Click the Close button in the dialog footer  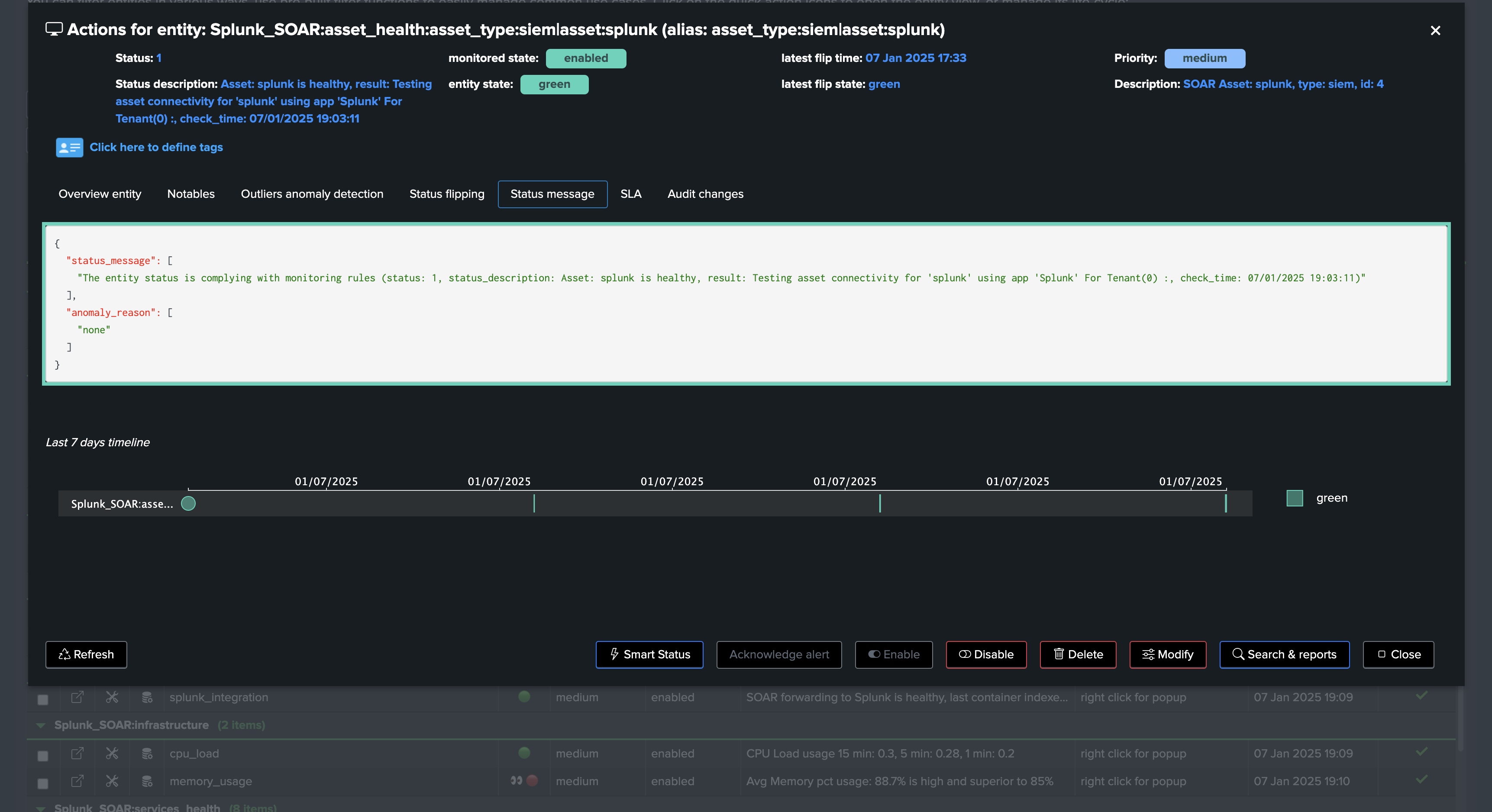[x=1398, y=654]
